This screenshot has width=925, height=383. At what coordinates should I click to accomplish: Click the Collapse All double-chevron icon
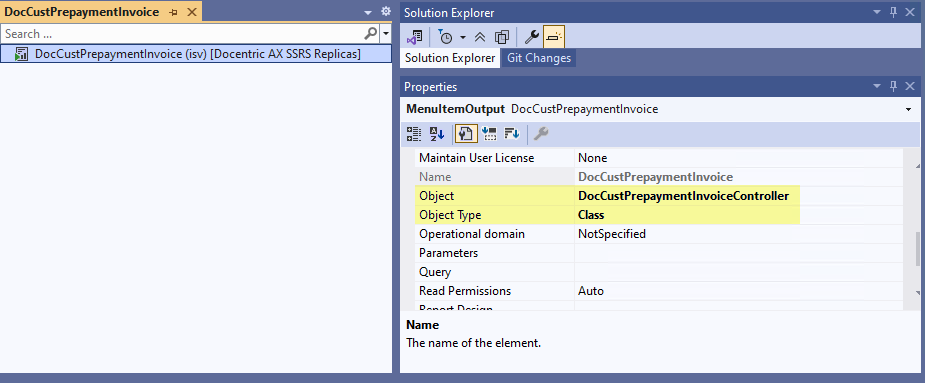(x=480, y=37)
